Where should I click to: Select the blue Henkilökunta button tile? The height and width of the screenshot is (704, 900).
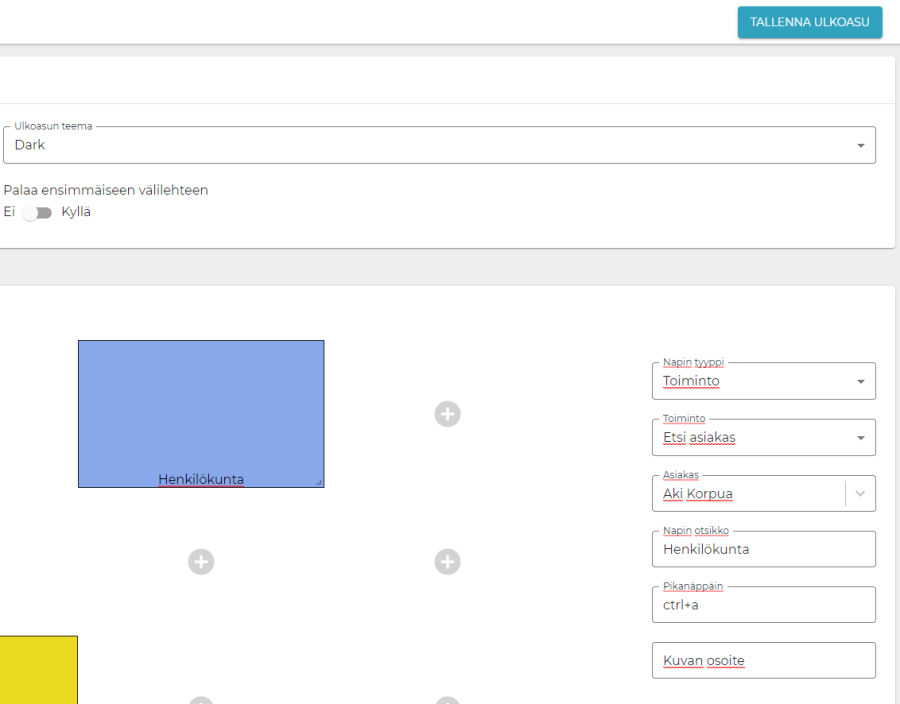pyautogui.click(x=201, y=410)
